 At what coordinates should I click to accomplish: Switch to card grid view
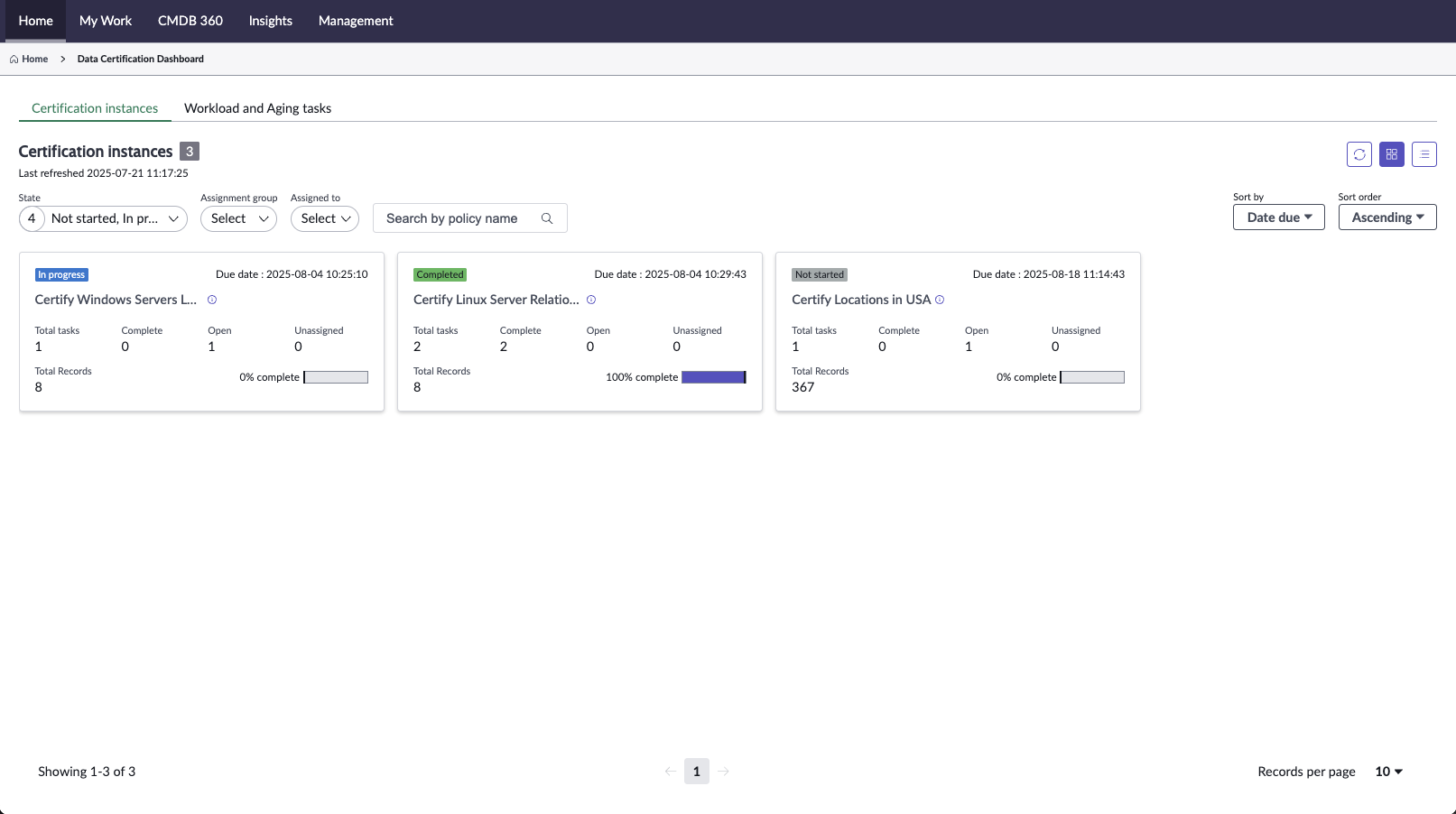pyautogui.click(x=1391, y=154)
